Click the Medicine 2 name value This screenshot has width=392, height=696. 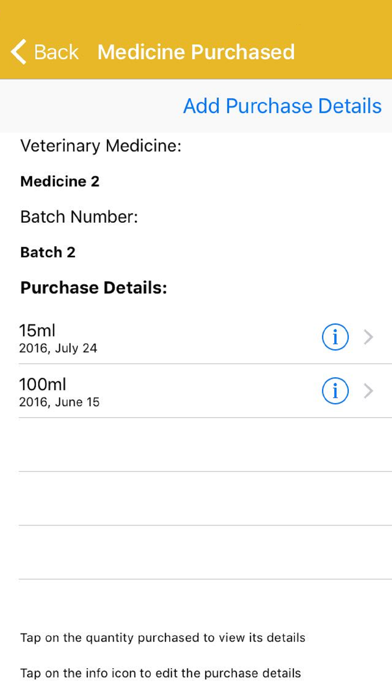(x=60, y=182)
